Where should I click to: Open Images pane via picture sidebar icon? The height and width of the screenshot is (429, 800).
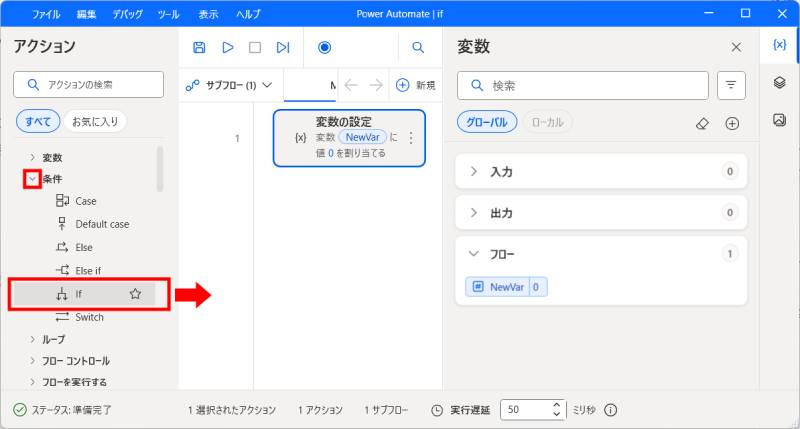click(779, 120)
